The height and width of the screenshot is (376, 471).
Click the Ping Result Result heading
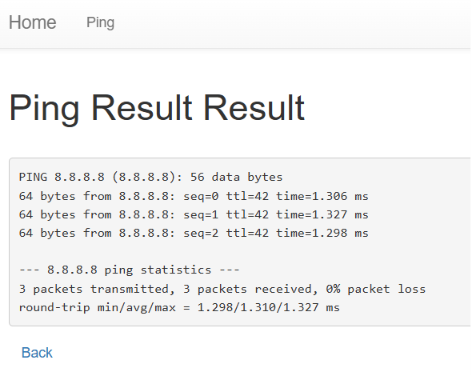pyautogui.click(x=157, y=108)
